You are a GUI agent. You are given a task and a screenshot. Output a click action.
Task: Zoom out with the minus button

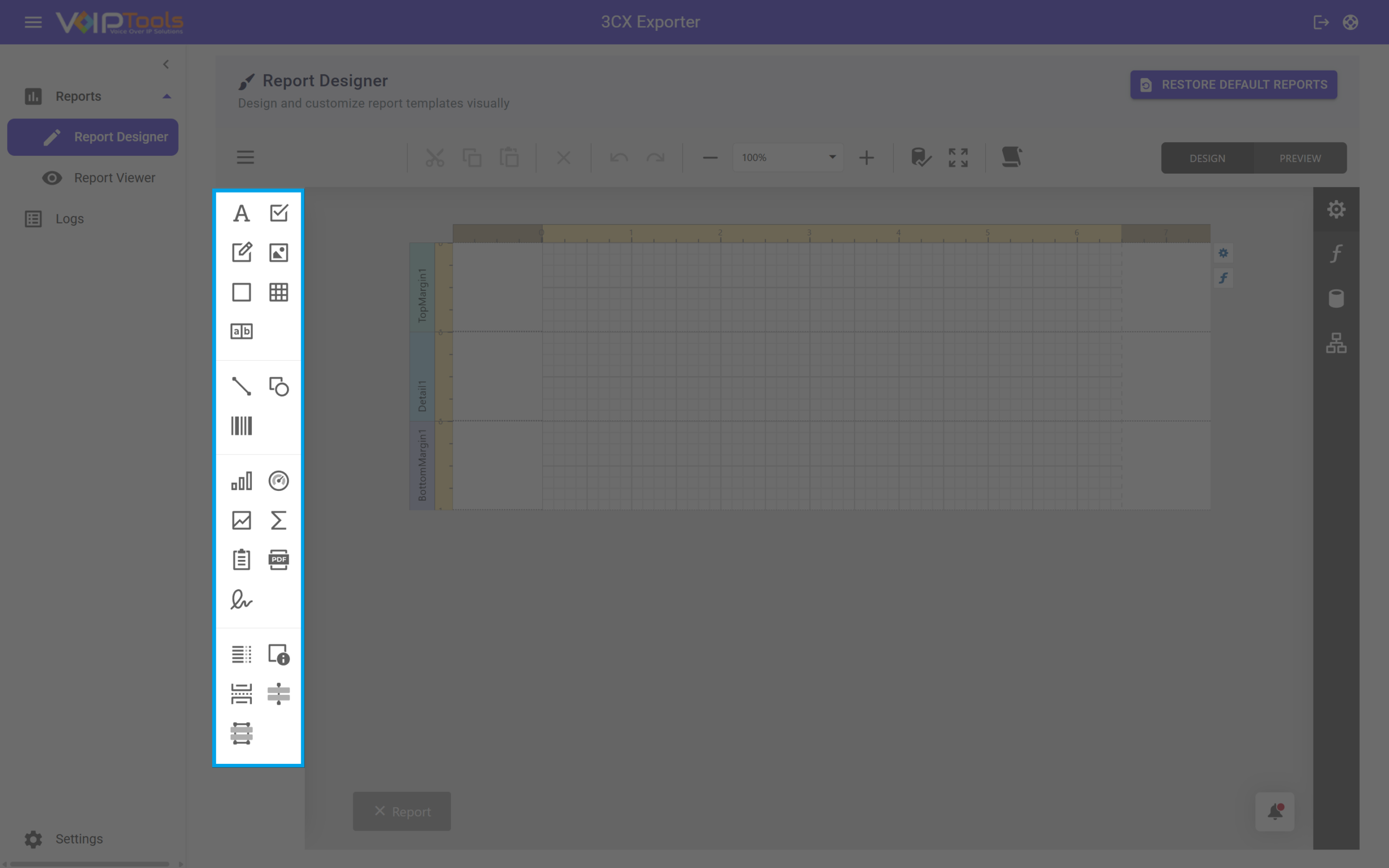pos(710,157)
